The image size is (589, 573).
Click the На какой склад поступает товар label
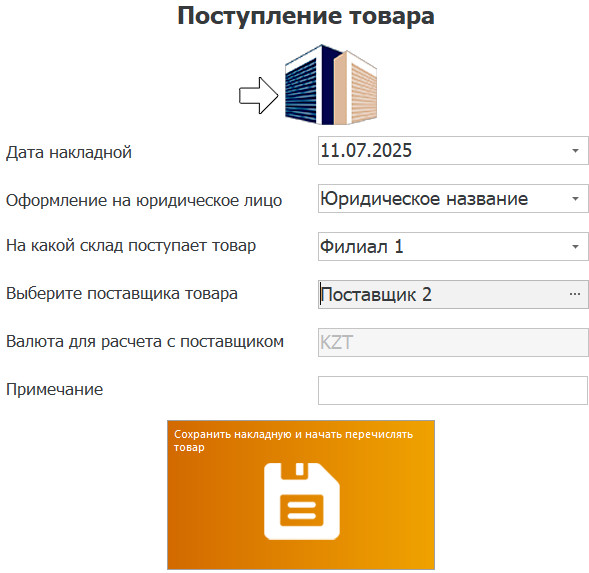point(131,246)
